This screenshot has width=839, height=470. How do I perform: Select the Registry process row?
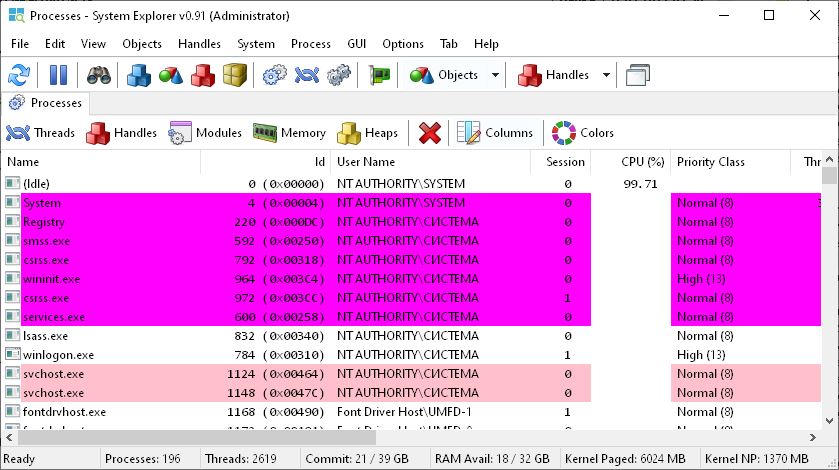tap(412, 222)
